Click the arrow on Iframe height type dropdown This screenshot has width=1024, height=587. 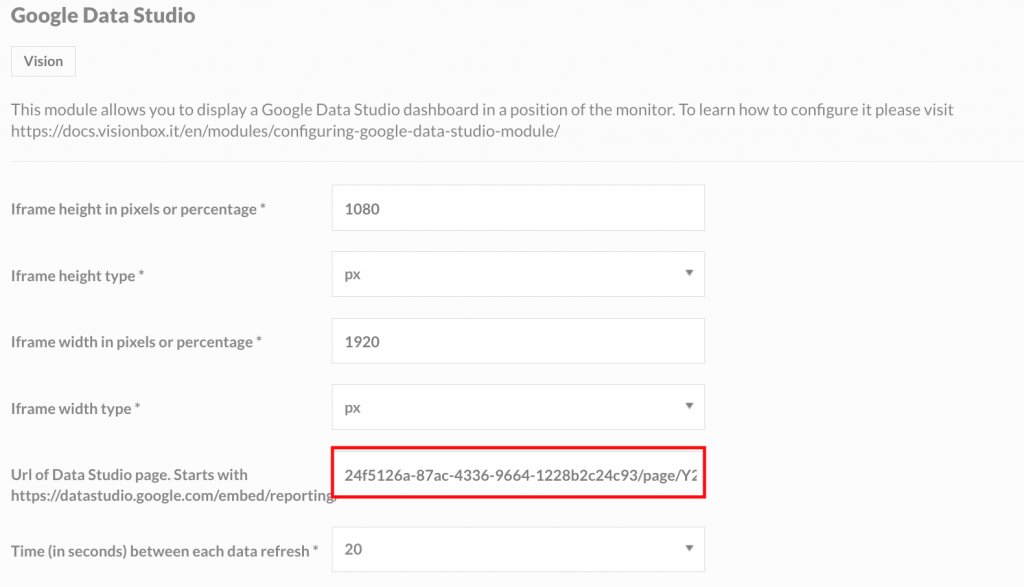[689, 273]
